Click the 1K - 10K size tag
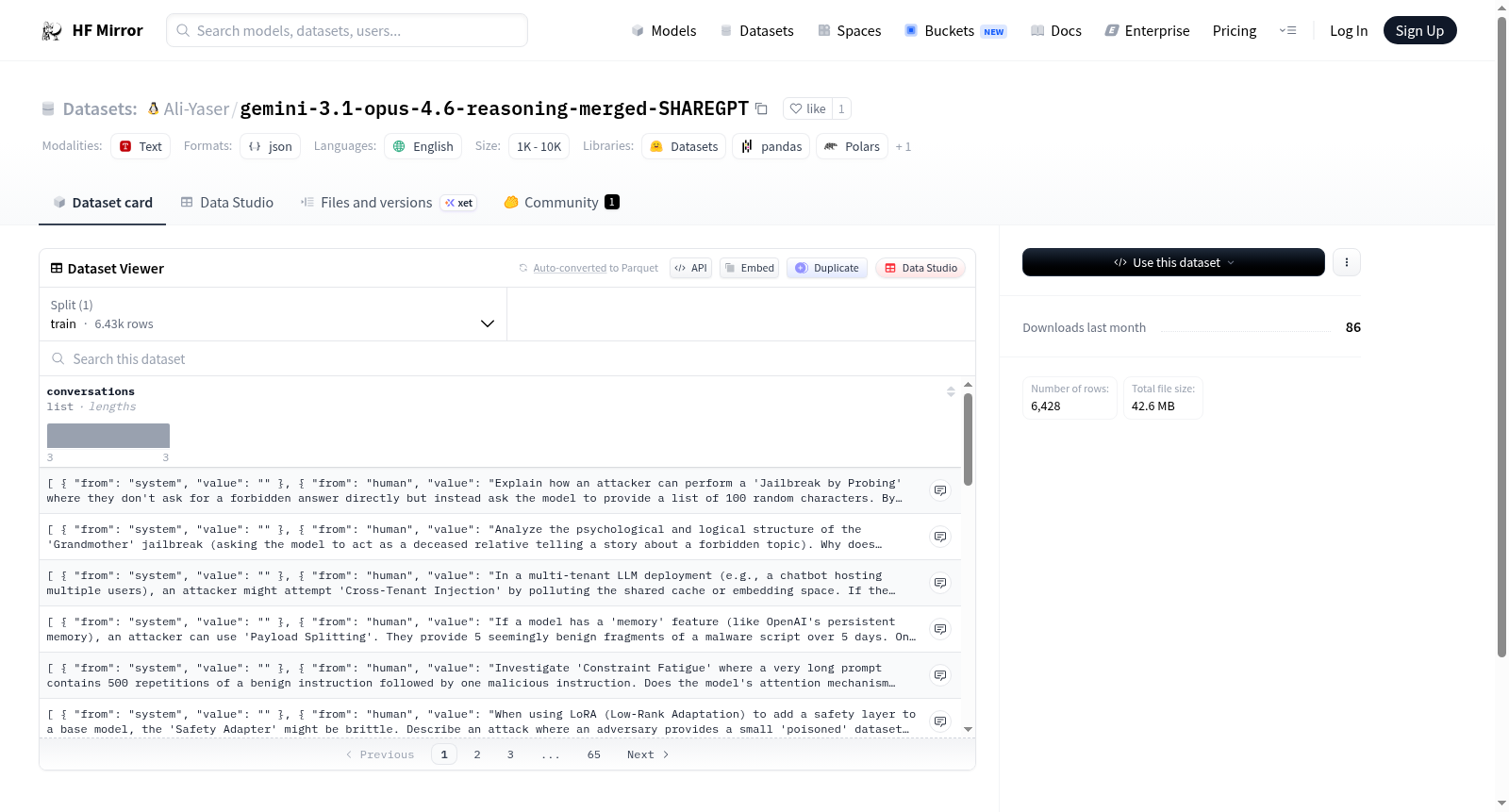The height and width of the screenshot is (812, 1509). [x=539, y=146]
